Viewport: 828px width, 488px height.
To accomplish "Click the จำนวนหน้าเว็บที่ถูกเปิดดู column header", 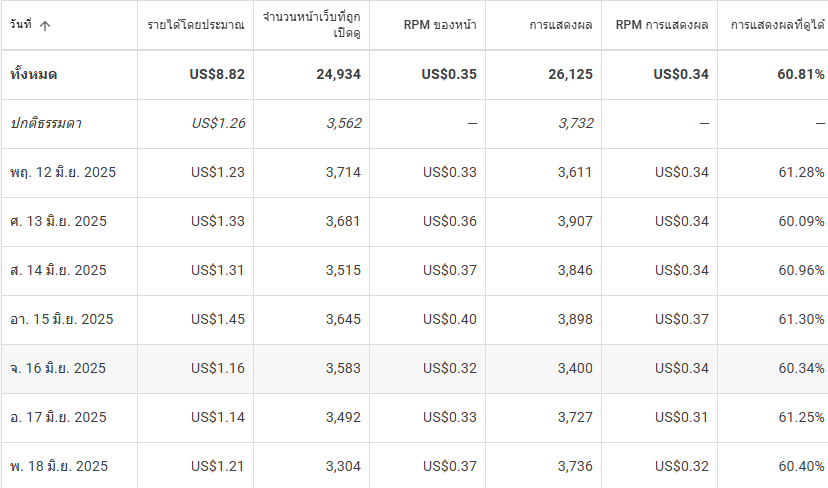I will 312,25.
